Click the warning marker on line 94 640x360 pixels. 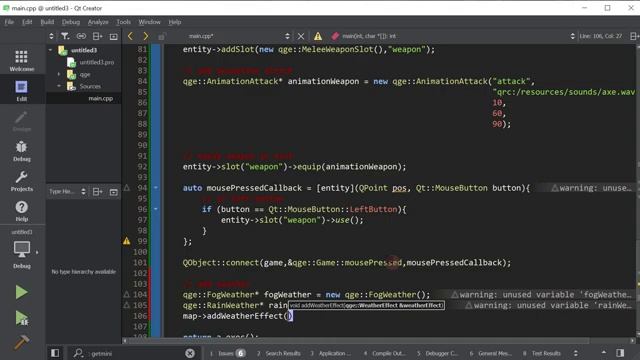(x=127, y=188)
